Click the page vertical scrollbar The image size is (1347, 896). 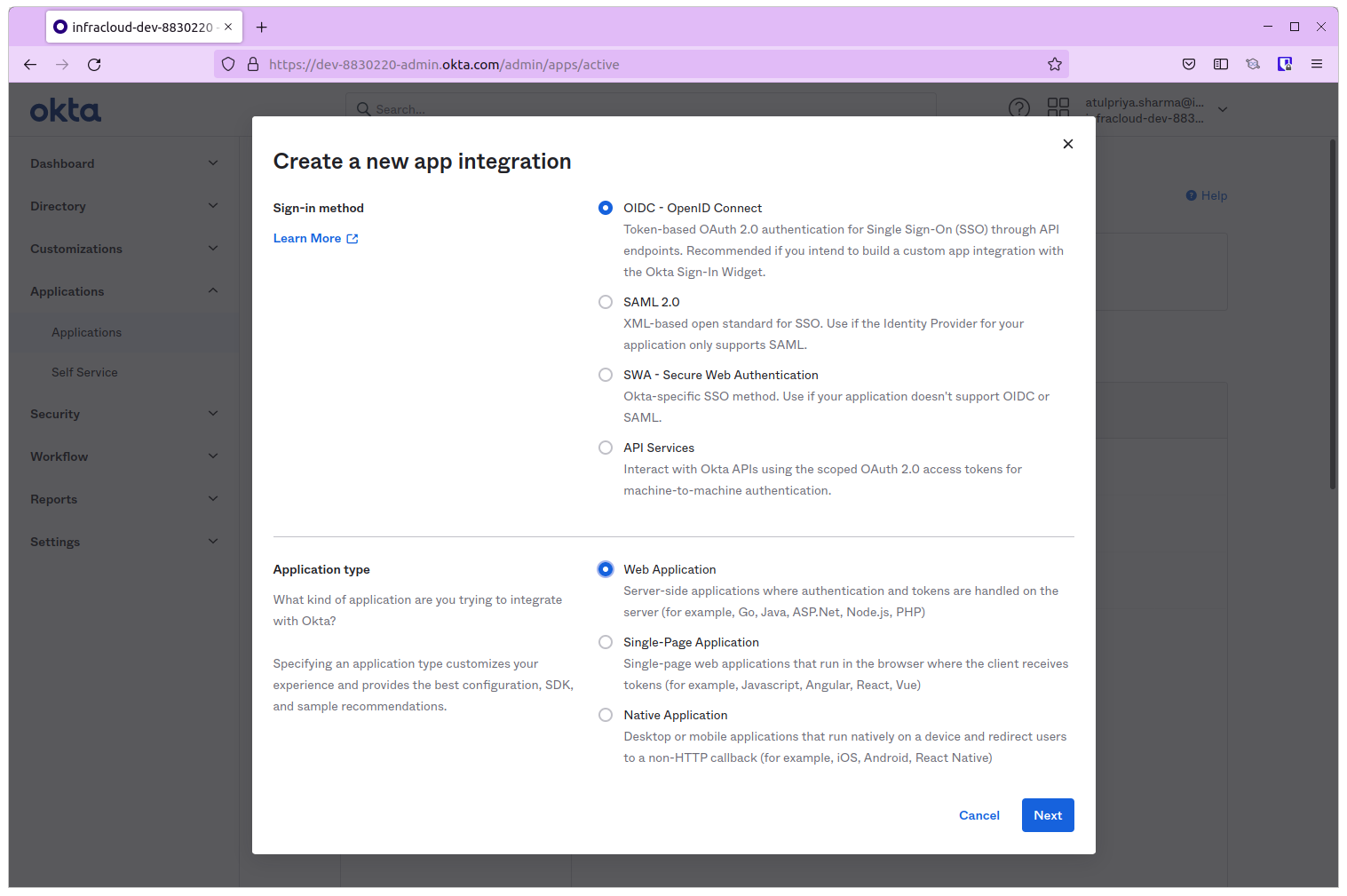tap(1333, 313)
